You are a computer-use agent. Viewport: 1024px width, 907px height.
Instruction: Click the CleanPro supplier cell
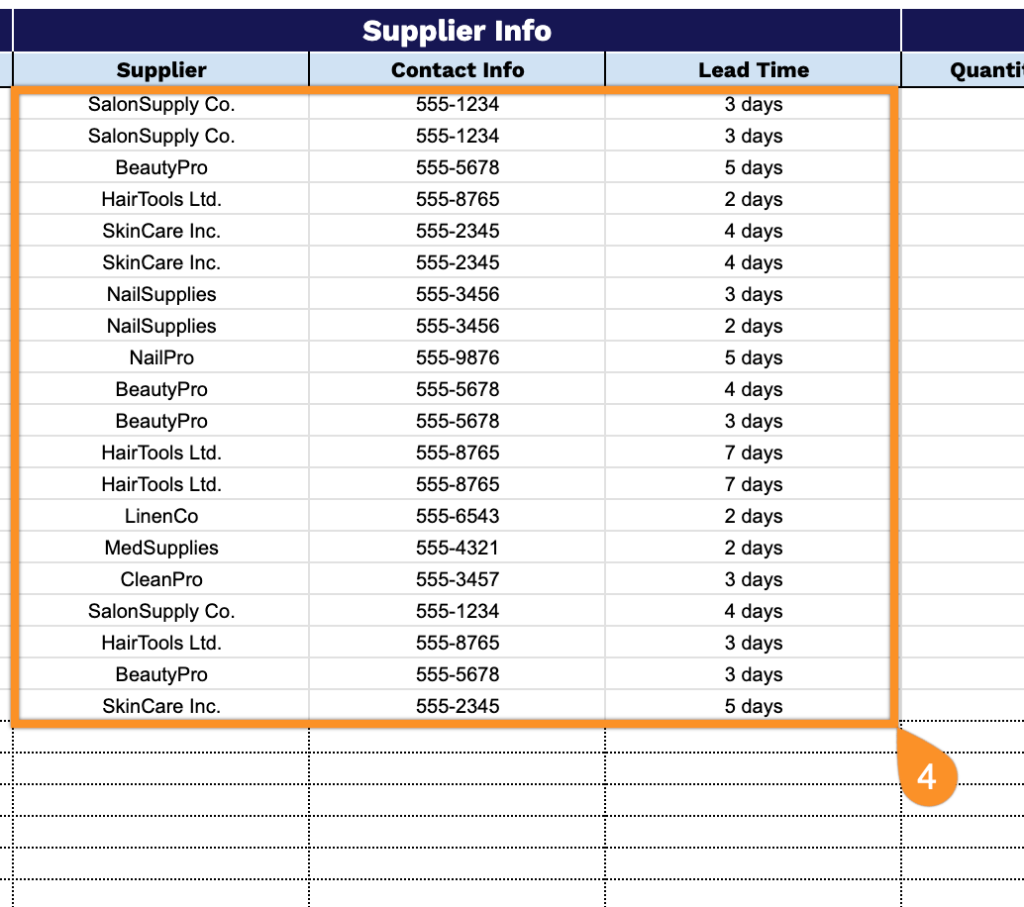pos(161,580)
